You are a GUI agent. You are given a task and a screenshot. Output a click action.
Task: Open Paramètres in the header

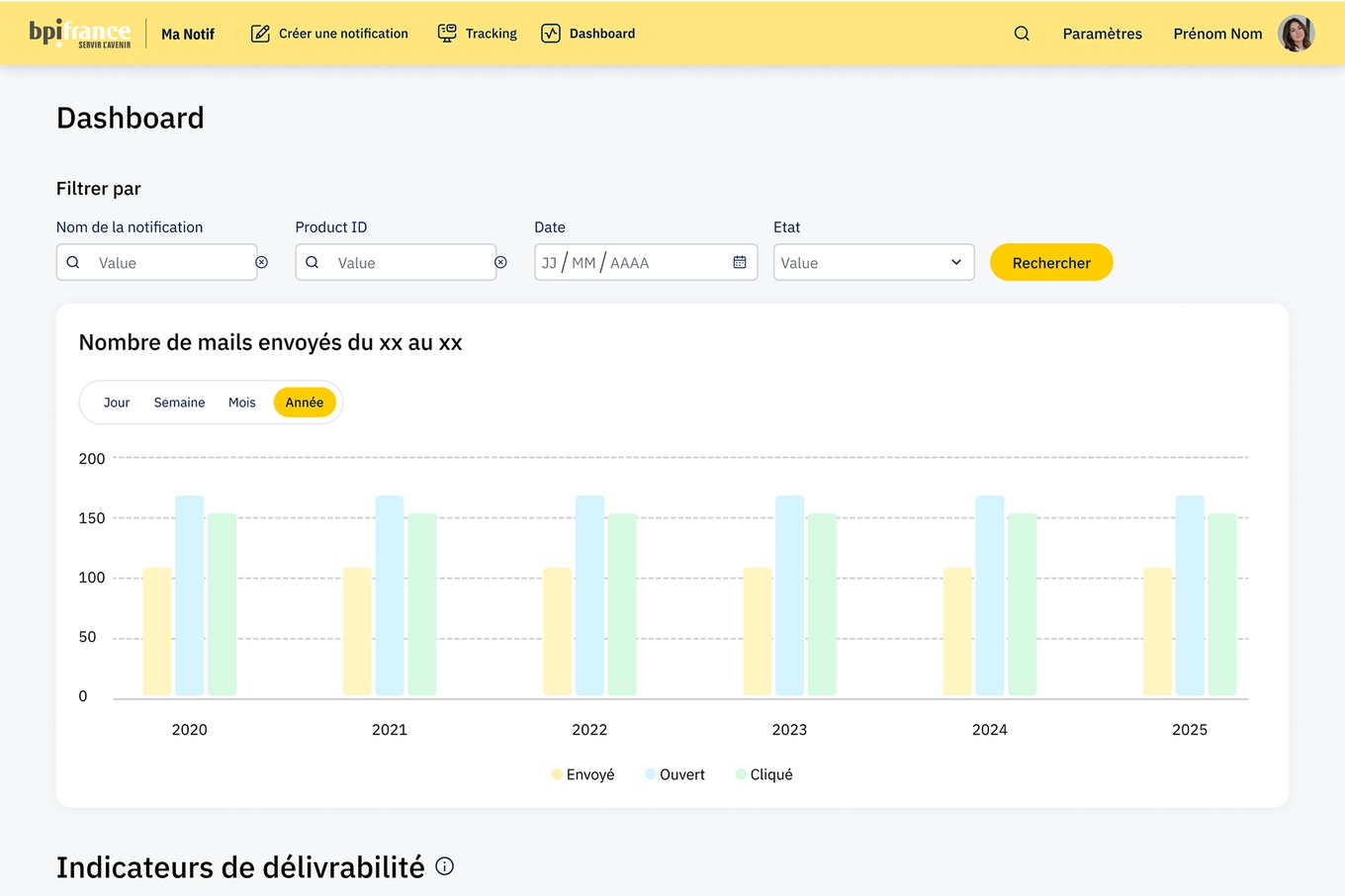[1103, 34]
